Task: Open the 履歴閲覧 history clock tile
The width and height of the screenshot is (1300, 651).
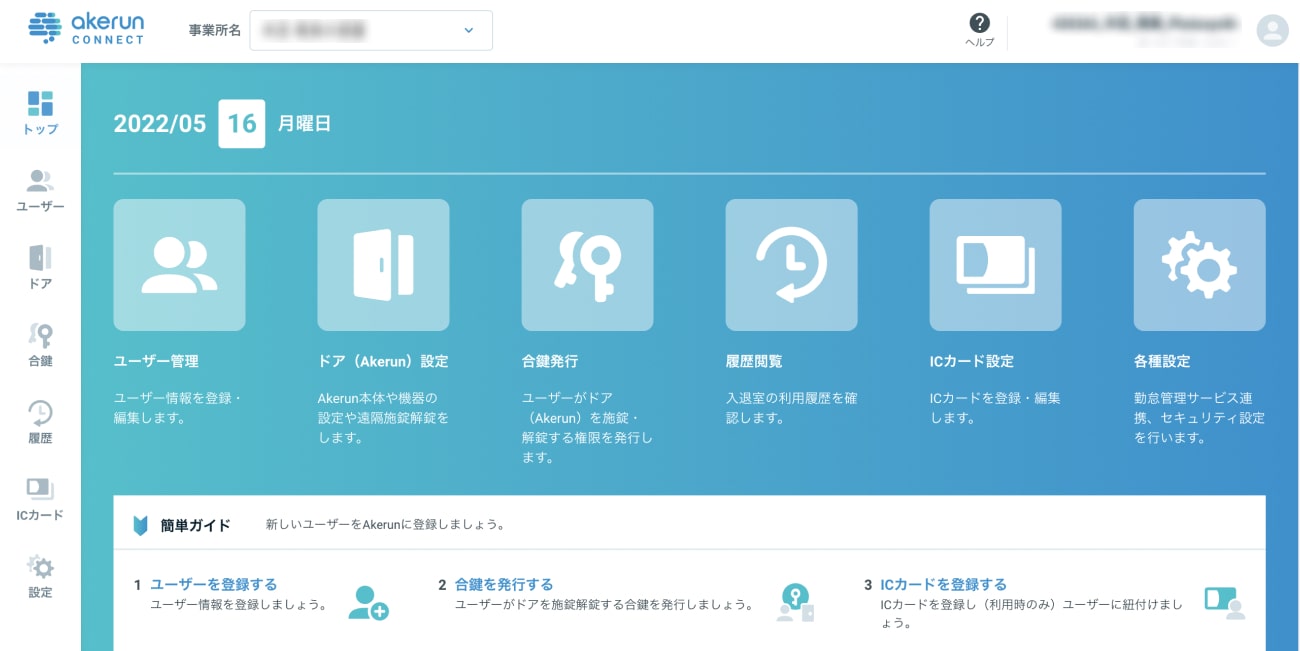Action: click(x=791, y=265)
